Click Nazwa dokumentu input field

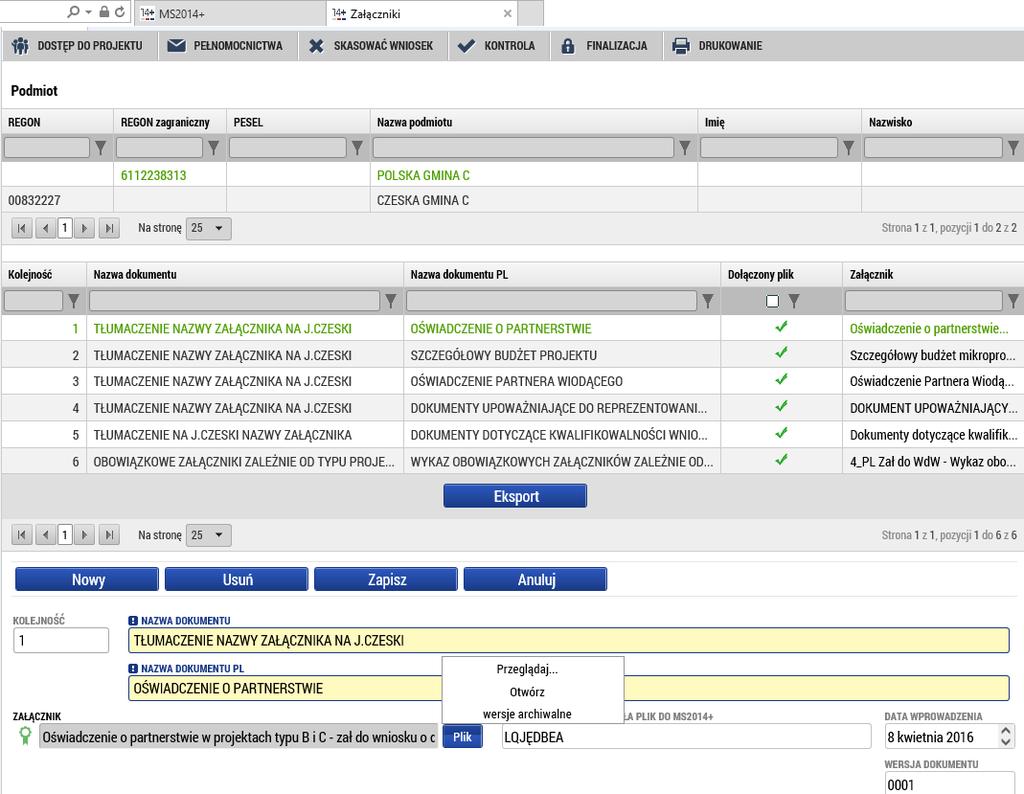[x=569, y=640]
